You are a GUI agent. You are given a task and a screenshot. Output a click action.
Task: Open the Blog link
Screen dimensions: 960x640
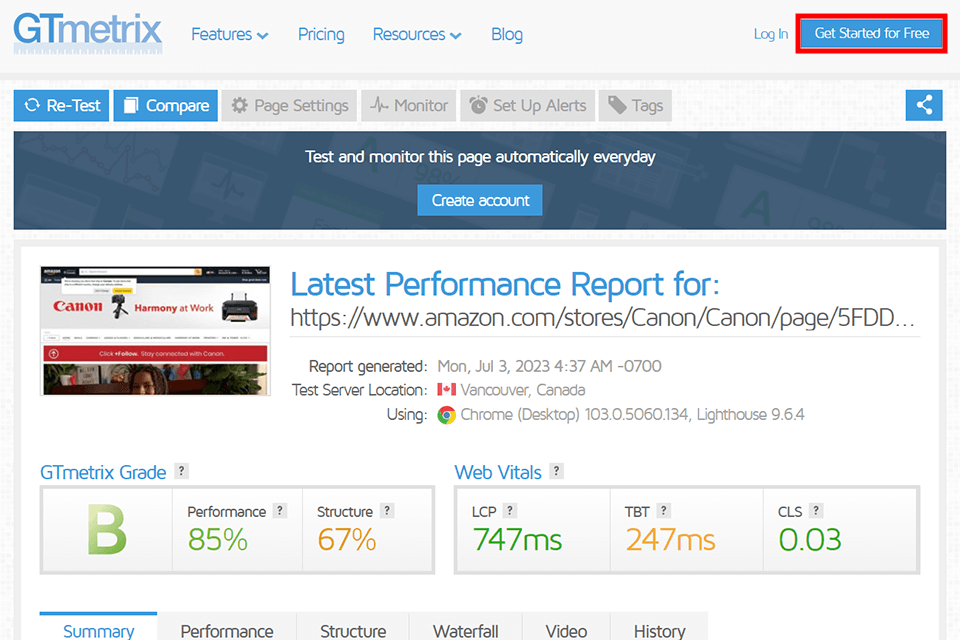(507, 34)
